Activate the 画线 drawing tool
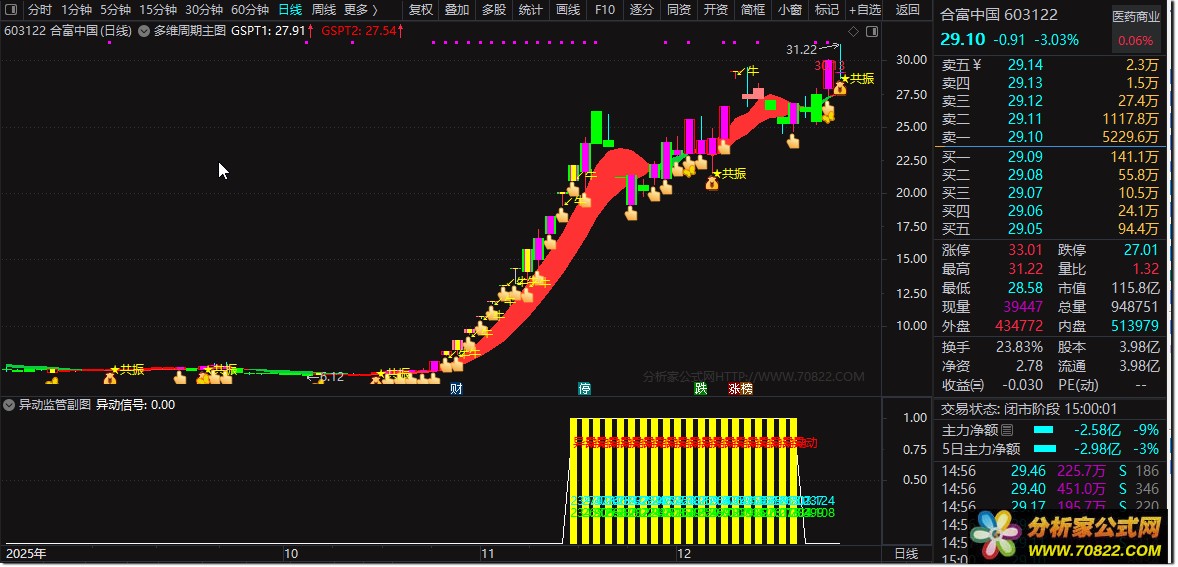Viewport: 1178px width, 567px height. [x=568, y=10]
